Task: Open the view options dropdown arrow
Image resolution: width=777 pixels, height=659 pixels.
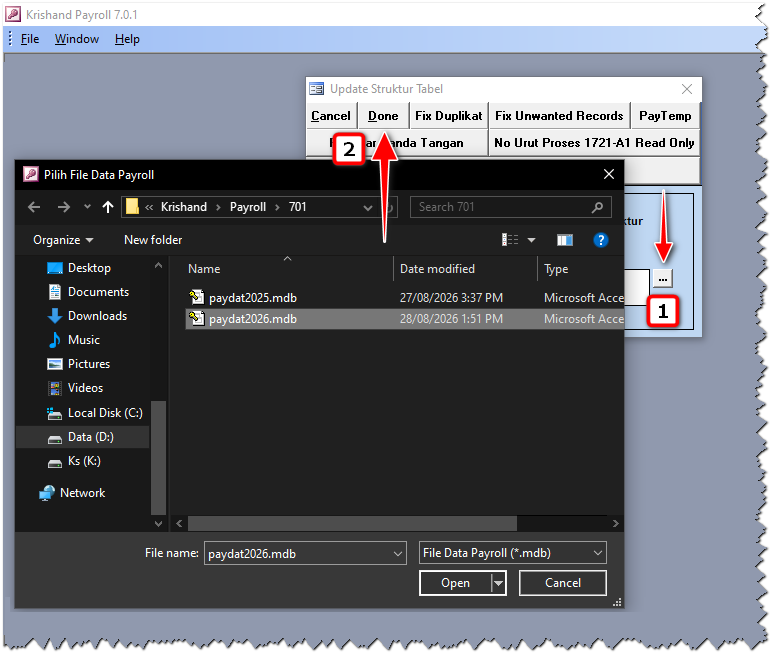Action: [x=532, y=240]
